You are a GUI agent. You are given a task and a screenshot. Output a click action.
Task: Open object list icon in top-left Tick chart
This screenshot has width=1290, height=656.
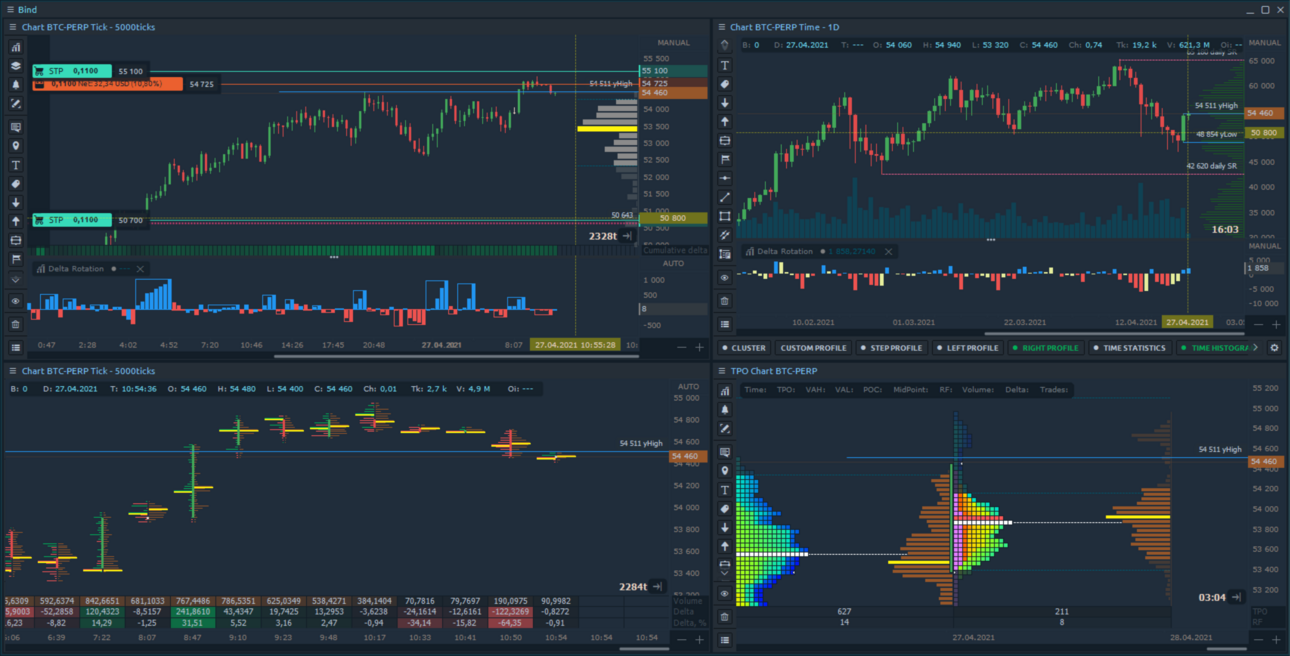[x=16, y=347]
